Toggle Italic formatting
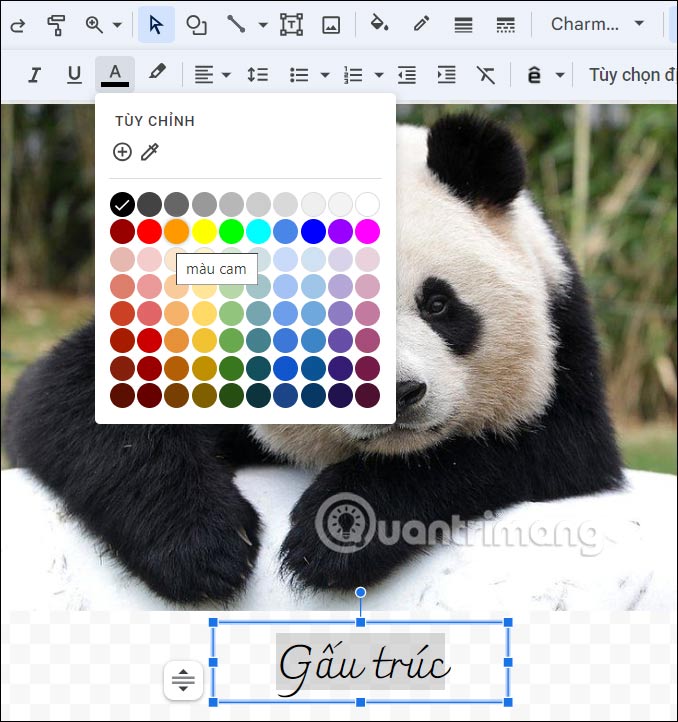Screen dimensions: 678x722 pos(35,75)
